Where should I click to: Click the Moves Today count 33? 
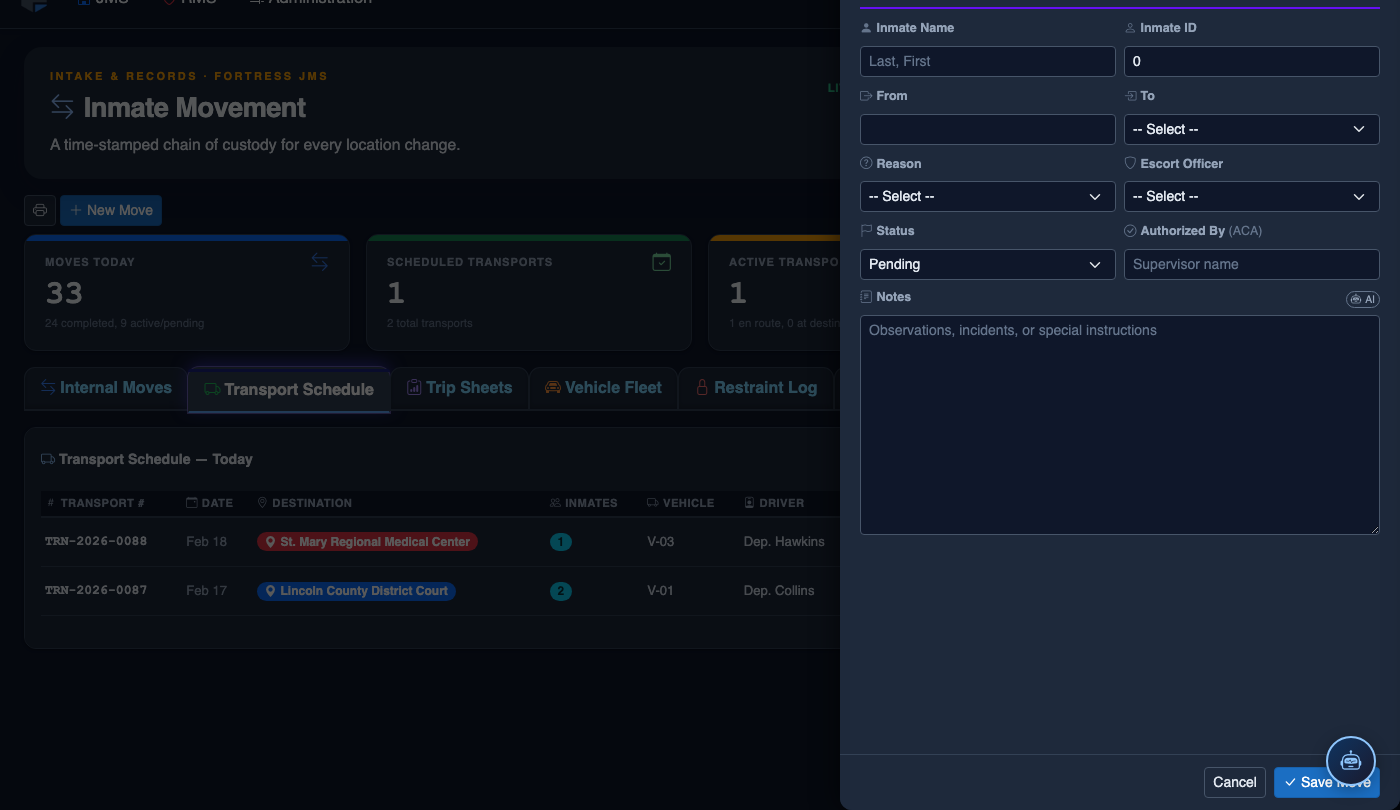click(x=64, y=293)
